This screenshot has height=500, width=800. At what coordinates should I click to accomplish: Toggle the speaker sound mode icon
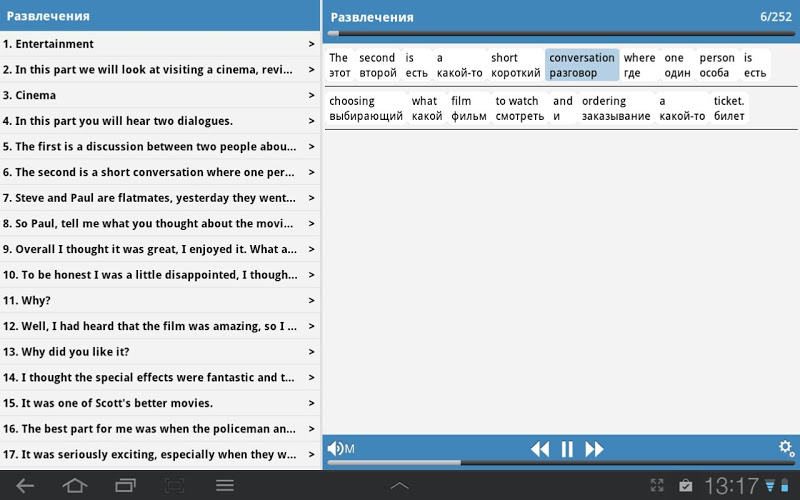click(x=341, y=449)
